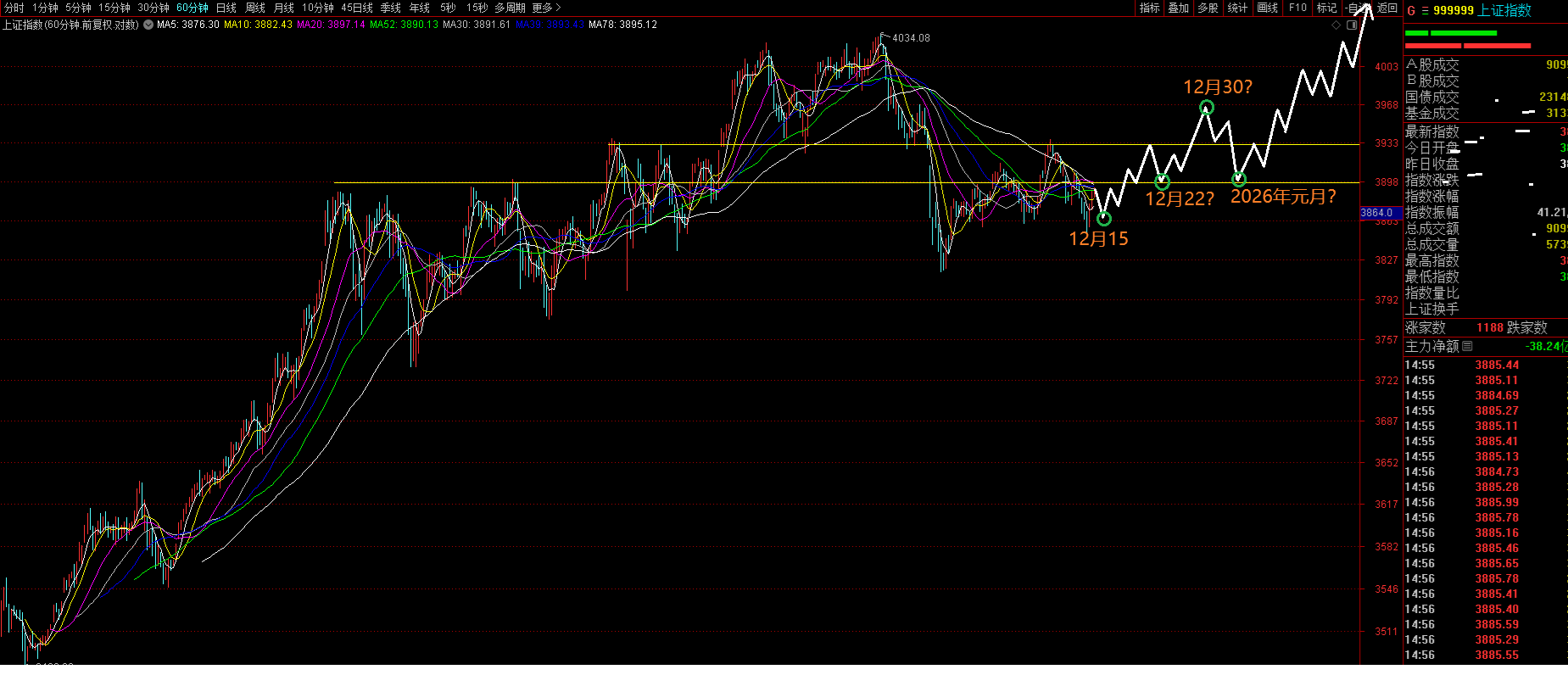Viewport: 1568px width, 675px height.
Task: Open the list icon next to 999999
Action: point(1425,11)
